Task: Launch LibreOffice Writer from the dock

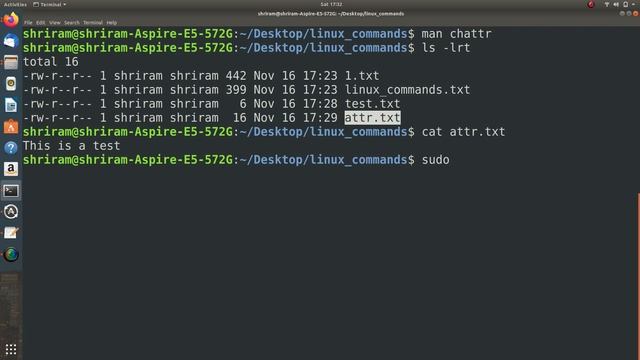Action: click(x=11, y=105)
